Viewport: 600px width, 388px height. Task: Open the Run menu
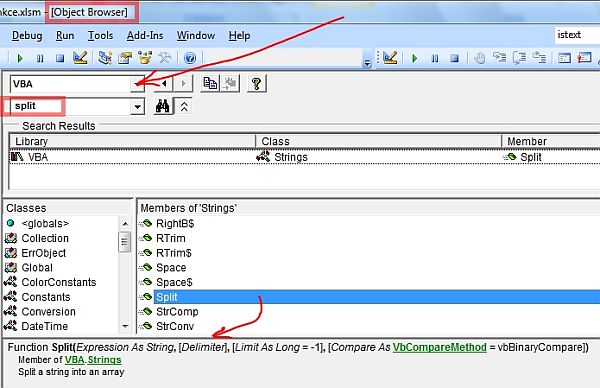65,36
